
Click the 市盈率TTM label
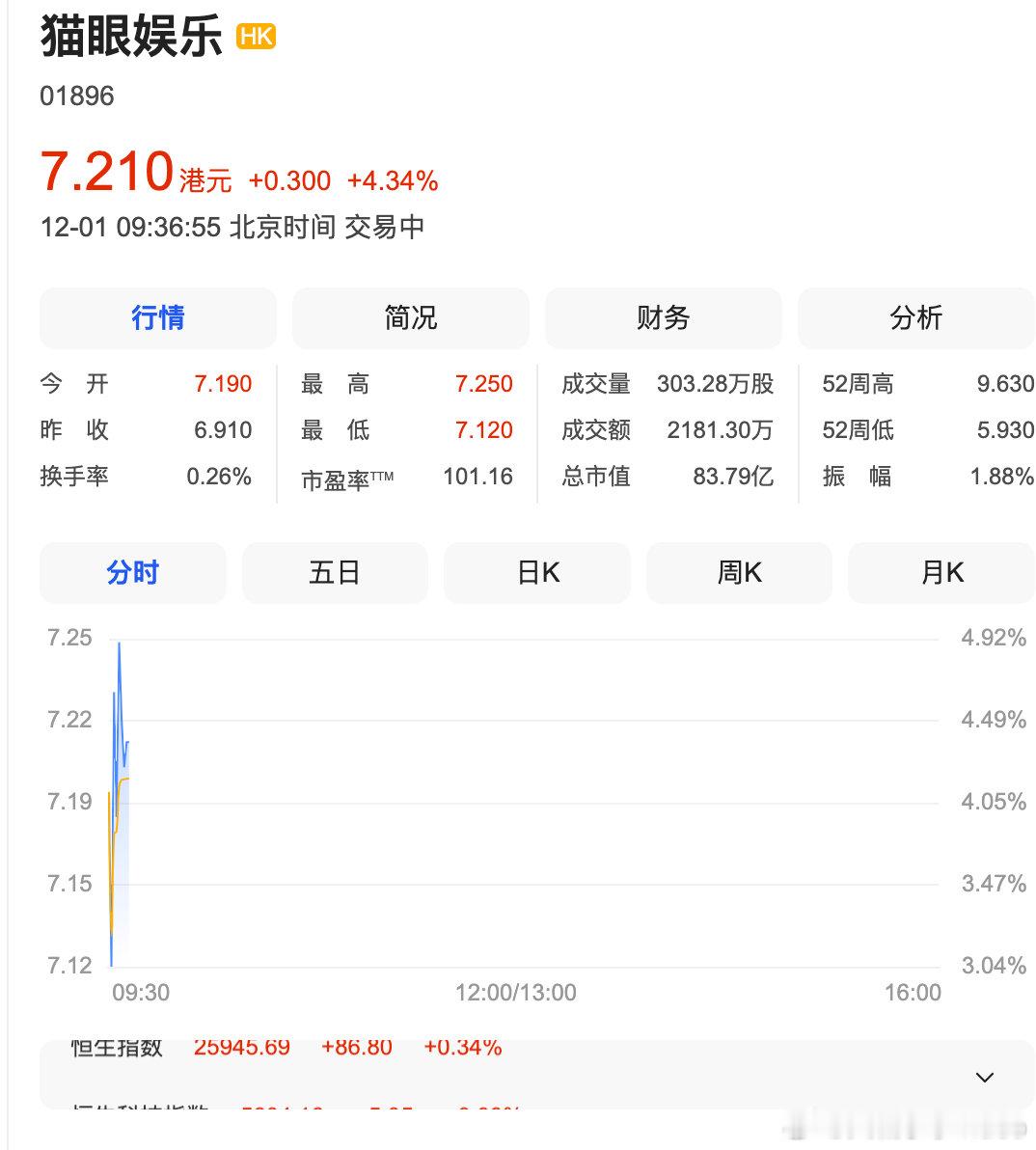tap(347, 479)
